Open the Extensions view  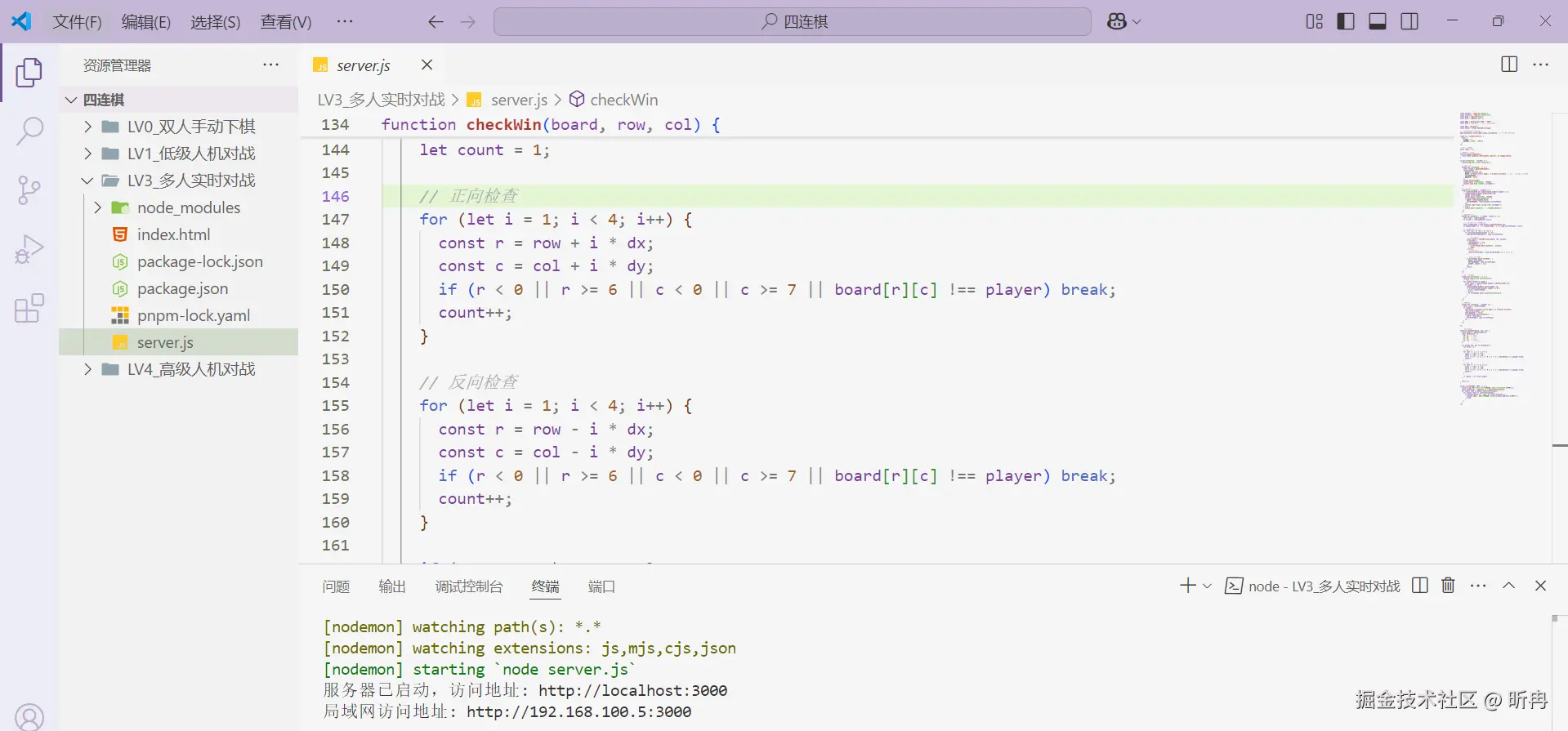pyautogui.click(x=29, y=308)
